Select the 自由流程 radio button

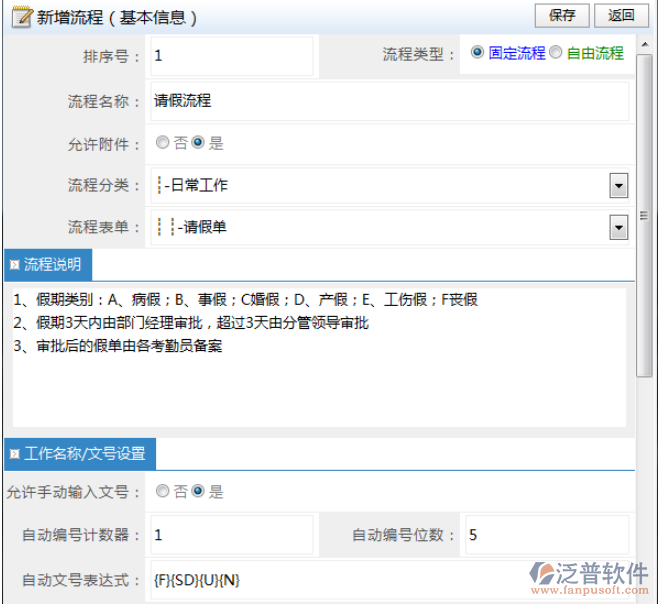556,52
